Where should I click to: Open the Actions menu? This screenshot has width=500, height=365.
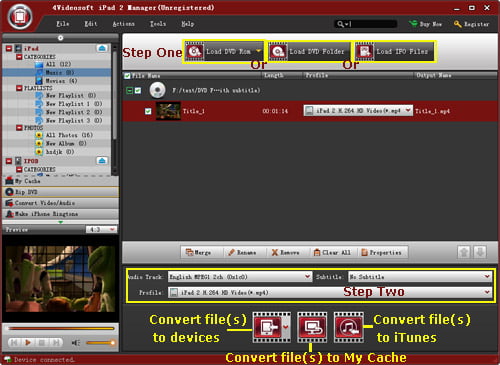pyautogui.click(x=124, y=24)
